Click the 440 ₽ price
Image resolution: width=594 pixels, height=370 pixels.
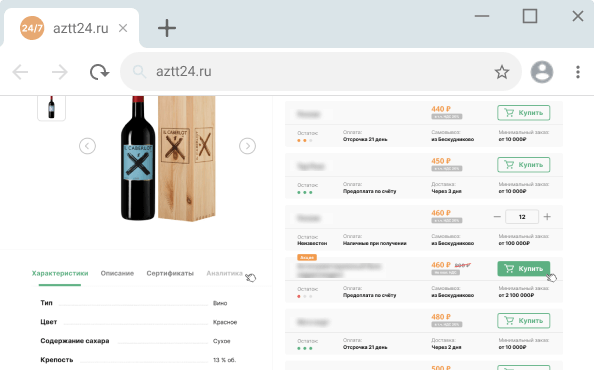(441, 109)
